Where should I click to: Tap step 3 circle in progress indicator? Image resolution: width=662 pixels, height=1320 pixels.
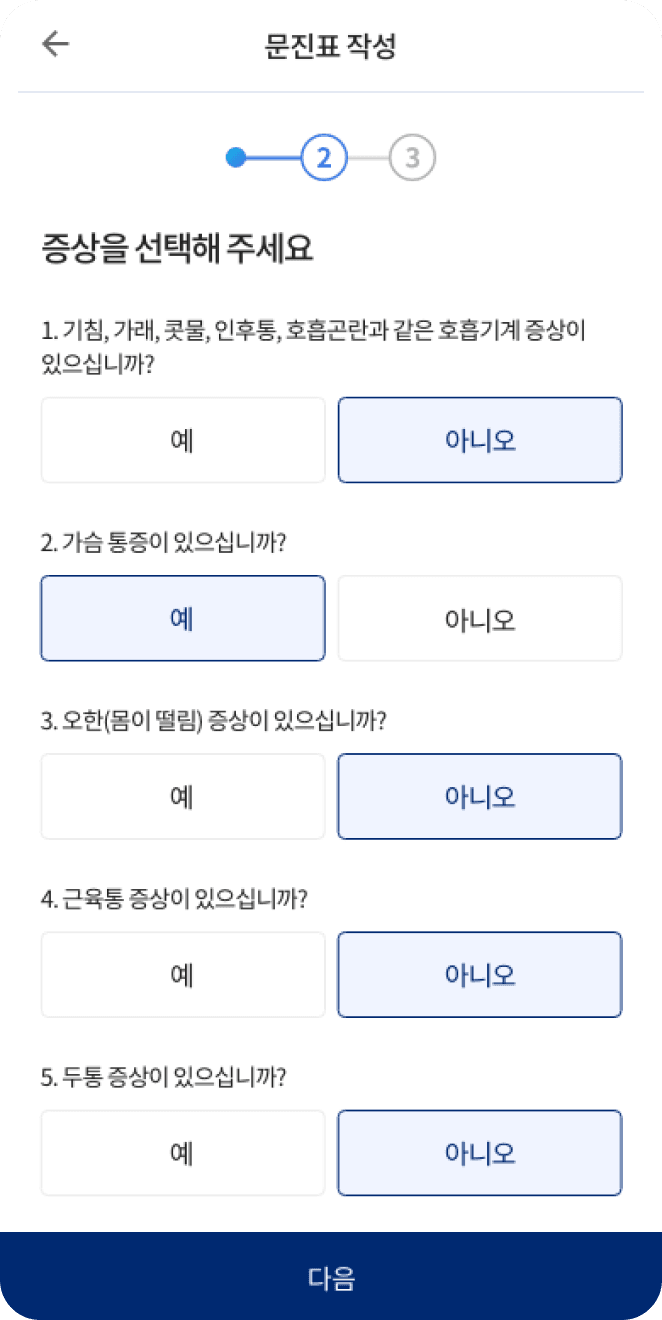(410, 157)
